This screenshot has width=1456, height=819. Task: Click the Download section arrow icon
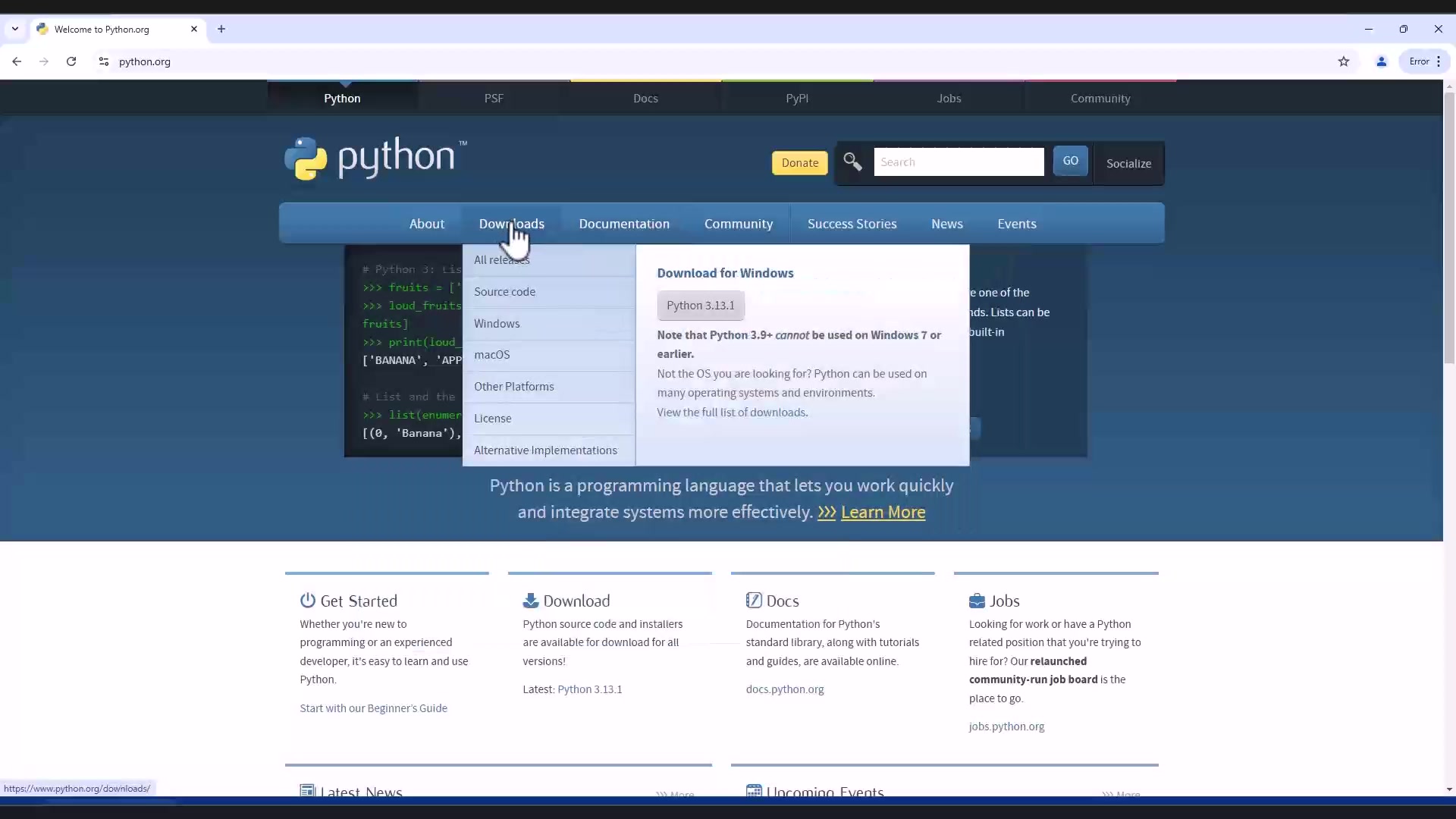(530, 600)
